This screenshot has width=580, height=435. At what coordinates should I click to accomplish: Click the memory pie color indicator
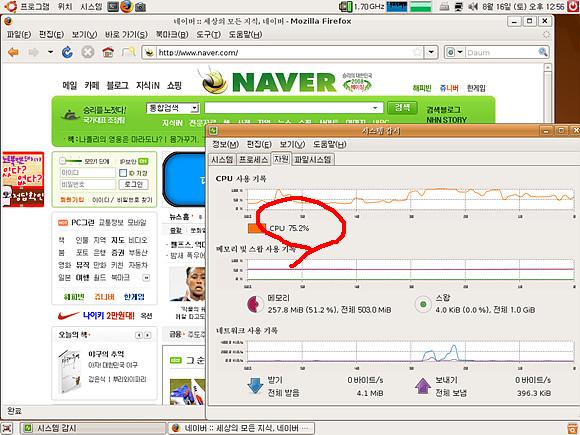255,304
